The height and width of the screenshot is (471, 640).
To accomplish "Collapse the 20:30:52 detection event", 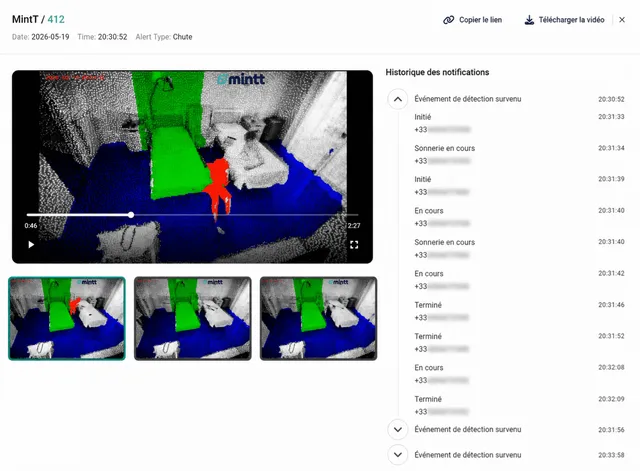I will pos(398,99).
